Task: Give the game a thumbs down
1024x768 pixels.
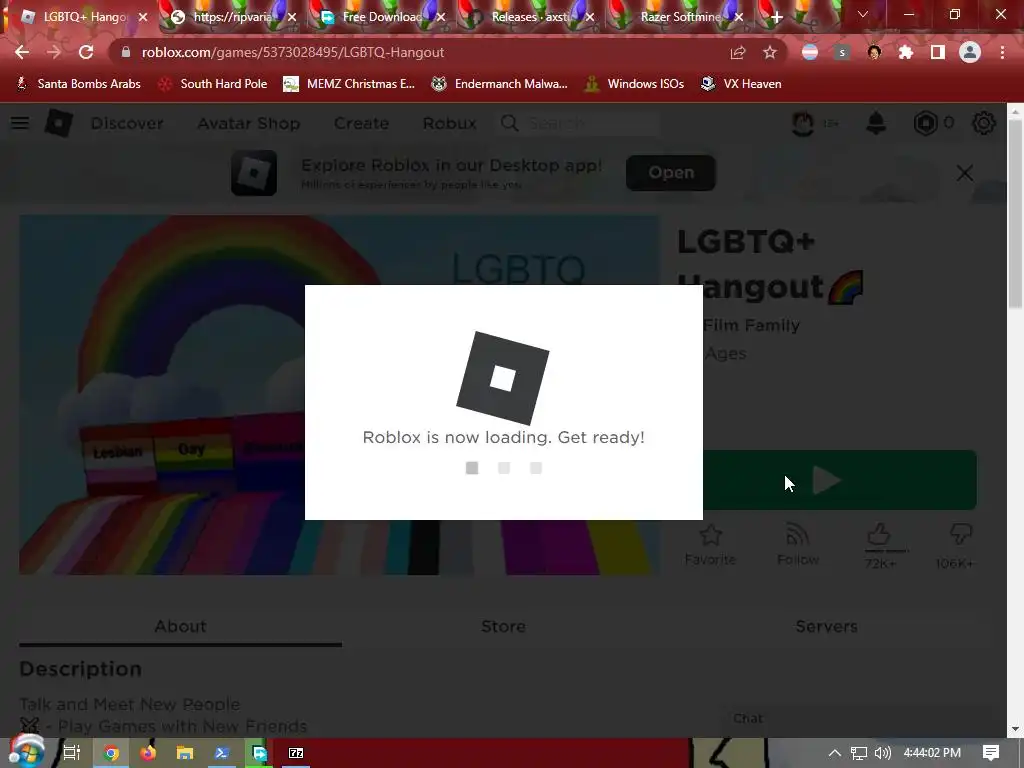Action: tap(960, 535)
